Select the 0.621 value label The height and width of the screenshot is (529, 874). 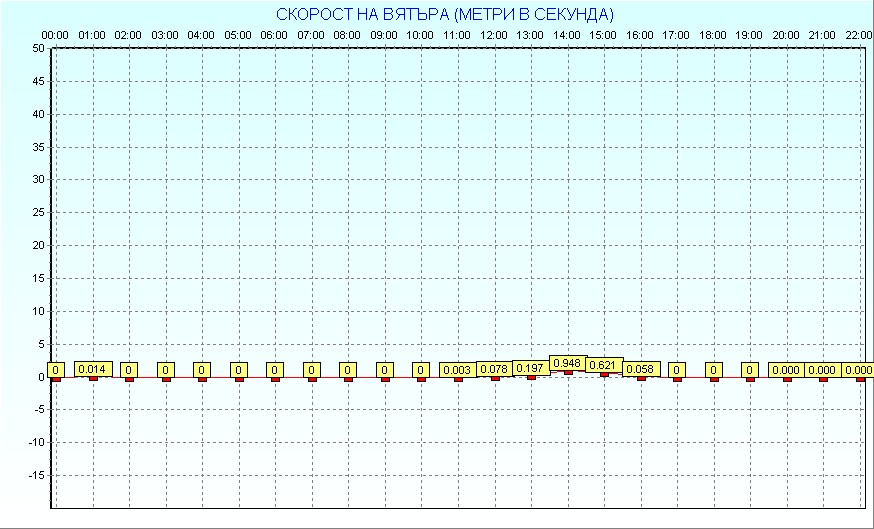[x=604, y=365]
